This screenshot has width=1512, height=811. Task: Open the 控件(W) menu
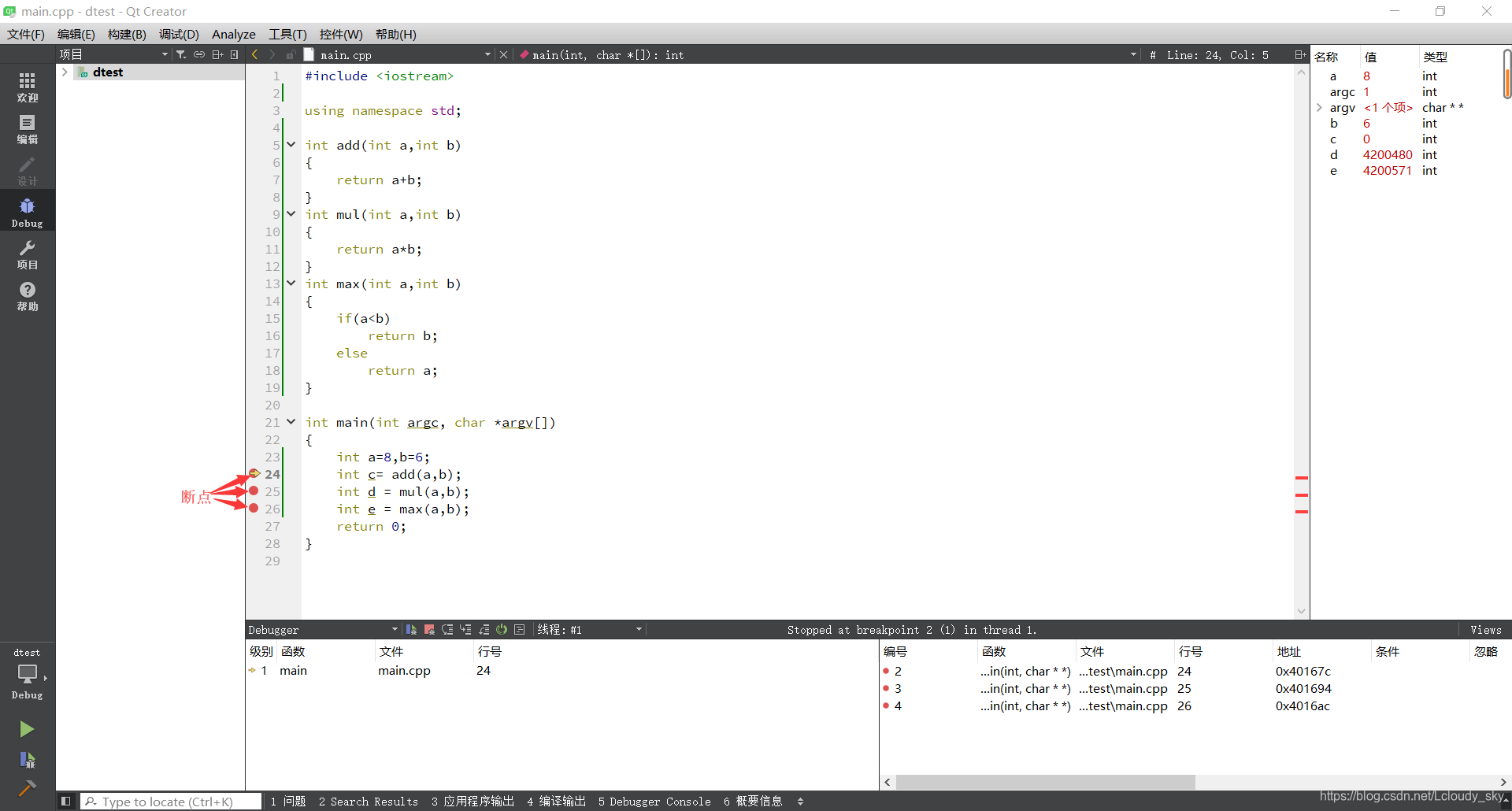[341, 34]
